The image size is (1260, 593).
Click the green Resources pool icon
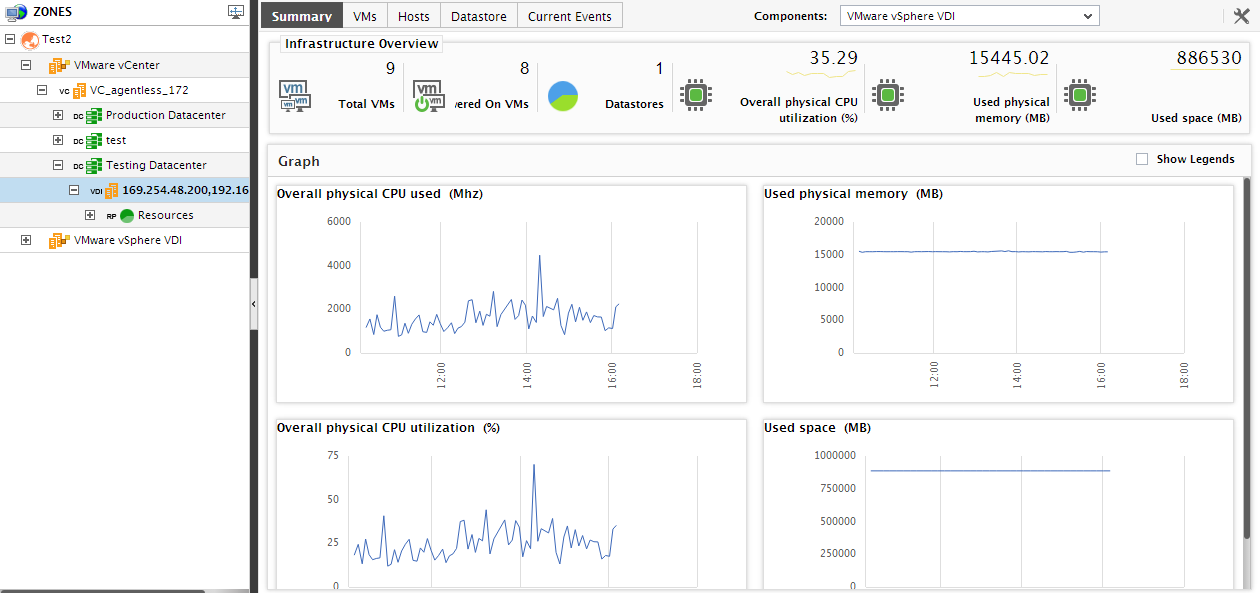coord(127,215)
